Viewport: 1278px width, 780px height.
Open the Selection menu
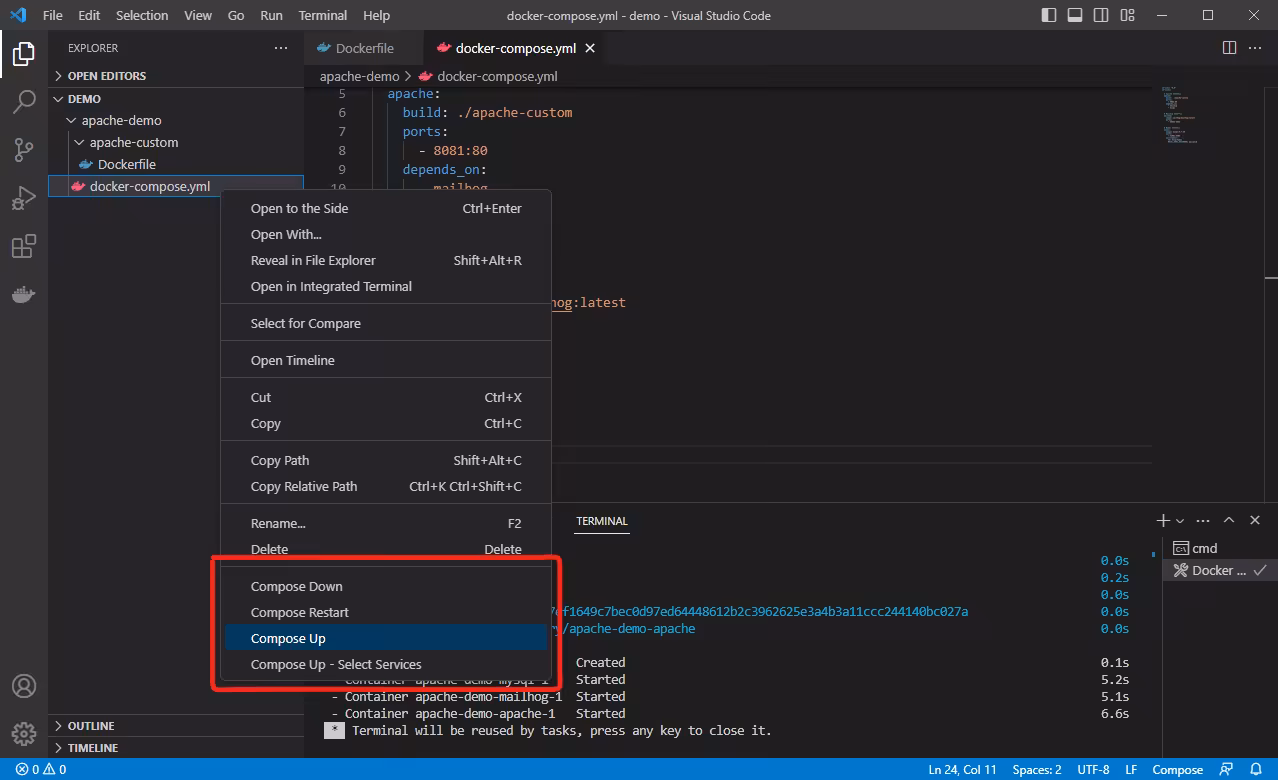click(142, 15)
